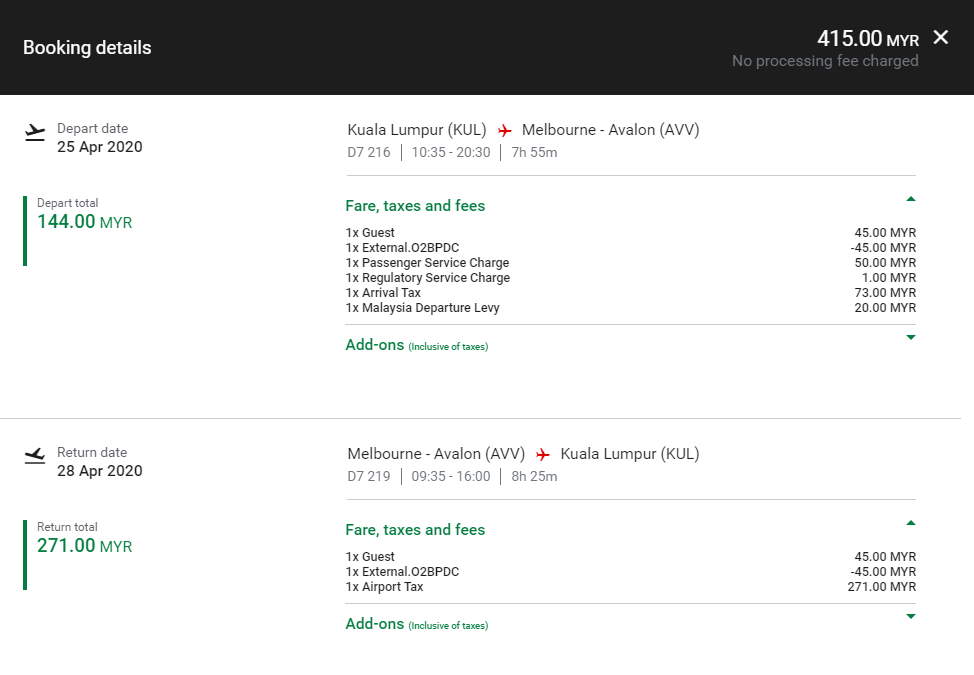974x675 pixels.
Task: Click return flight 'Fare, taxes and fees' heading
Action: tap(415, 530)
